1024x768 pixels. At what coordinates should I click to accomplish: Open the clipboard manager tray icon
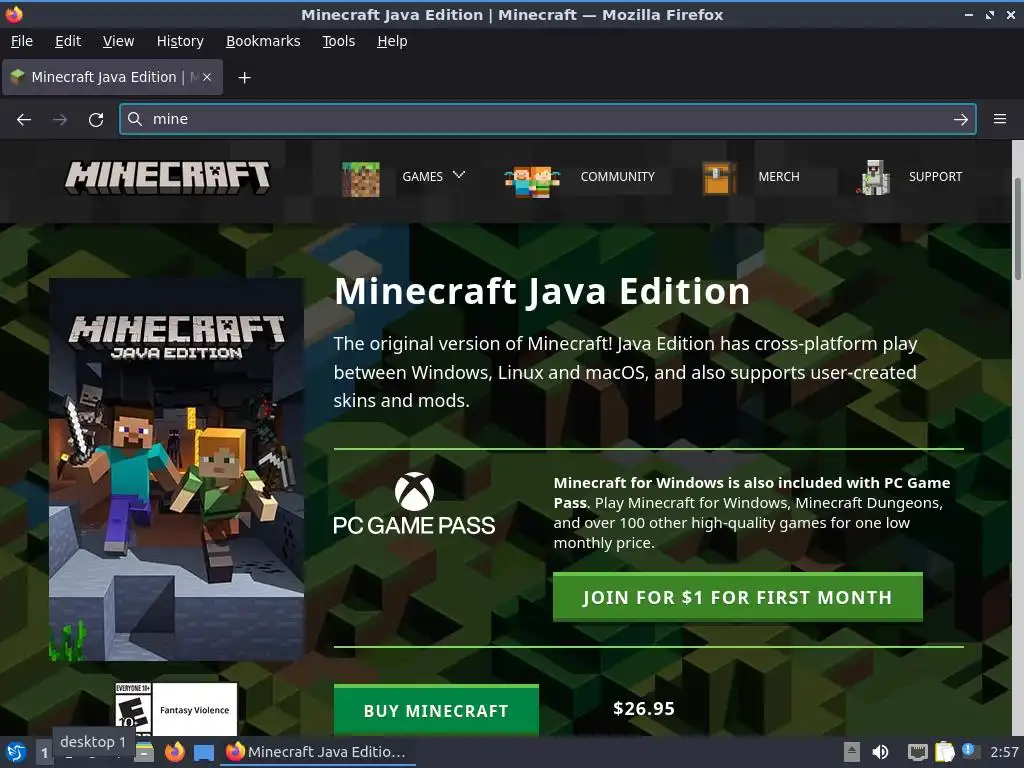944,752
